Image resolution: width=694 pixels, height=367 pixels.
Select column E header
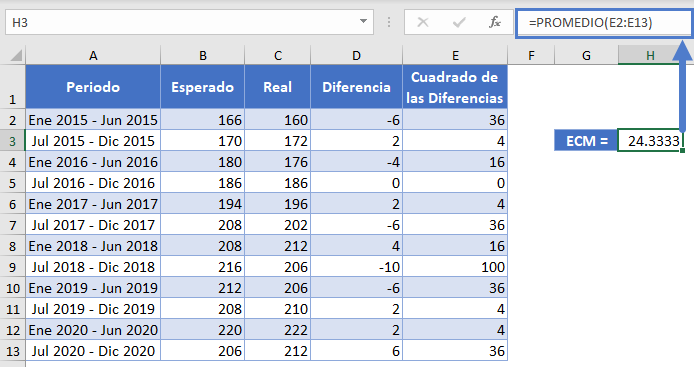[455, 55]
